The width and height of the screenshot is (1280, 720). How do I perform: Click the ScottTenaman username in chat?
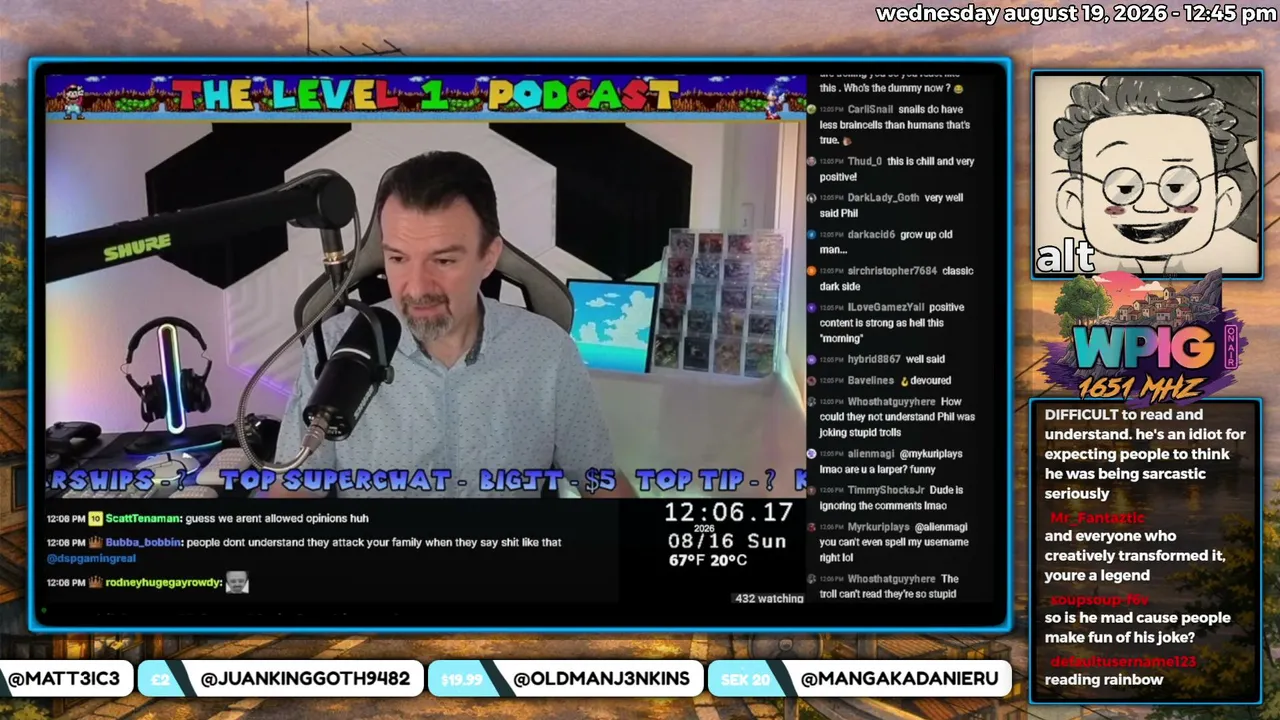144,519
